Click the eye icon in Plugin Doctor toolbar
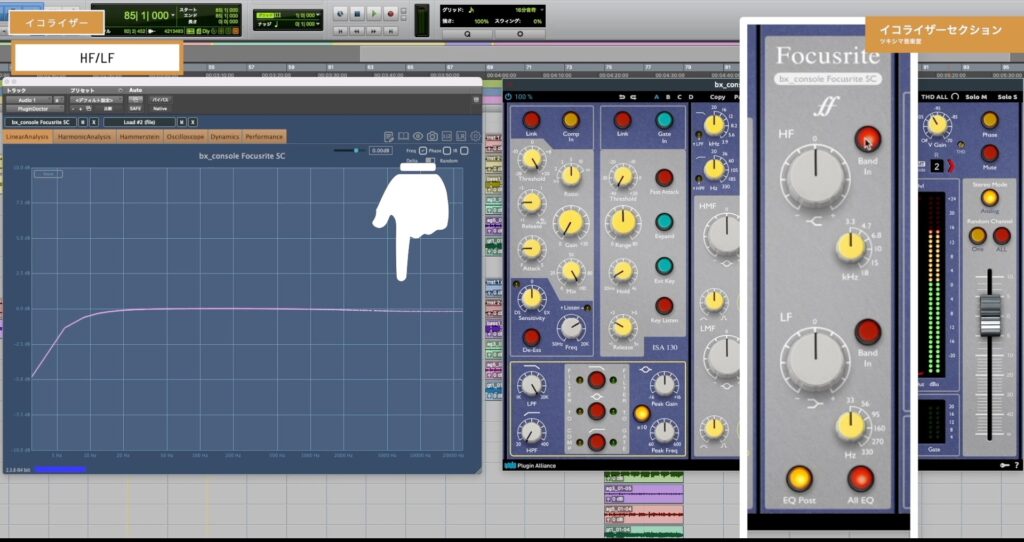1024x542 pixels. click(418, 136)
